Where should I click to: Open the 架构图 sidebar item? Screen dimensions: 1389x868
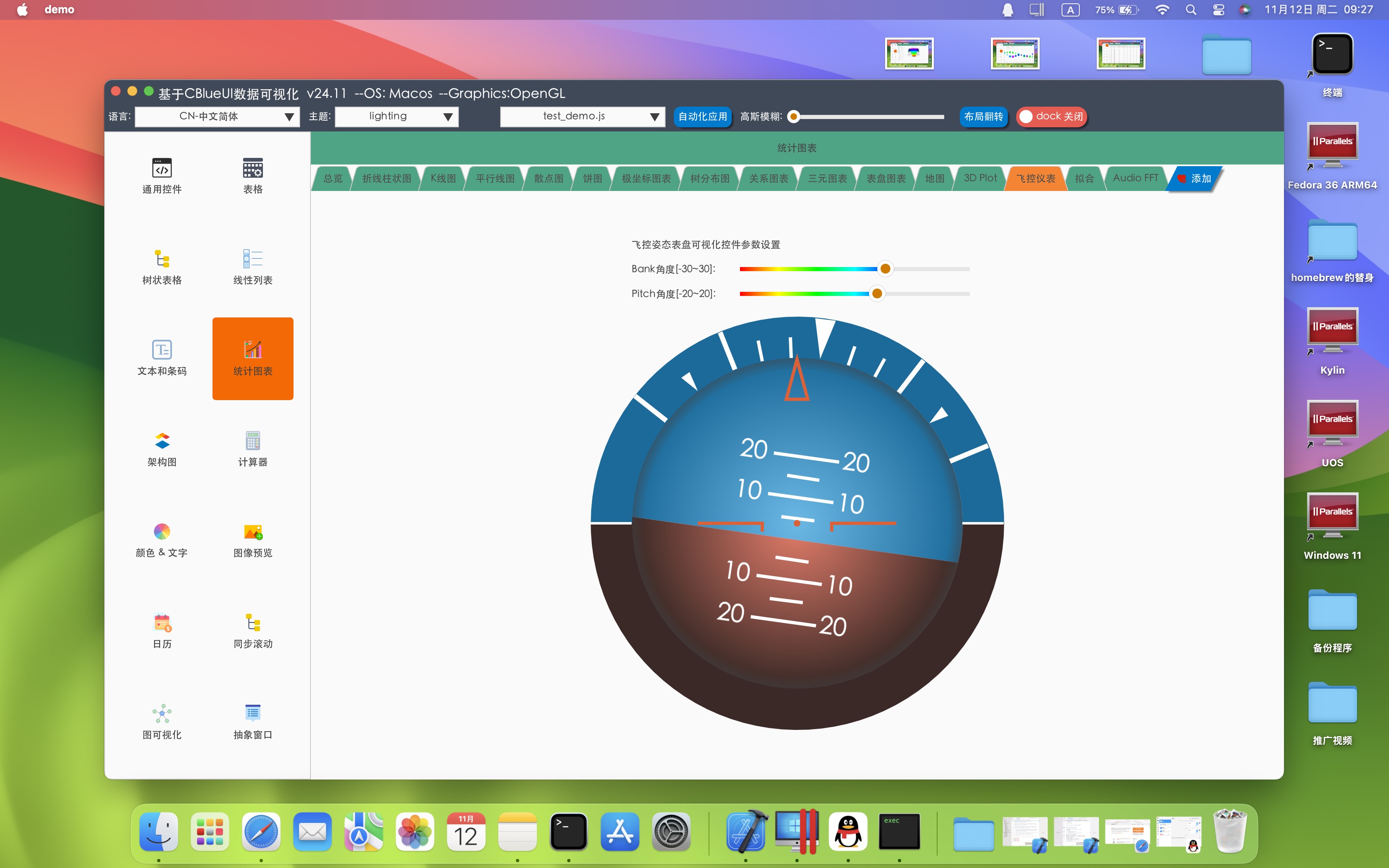pos(162,449)
